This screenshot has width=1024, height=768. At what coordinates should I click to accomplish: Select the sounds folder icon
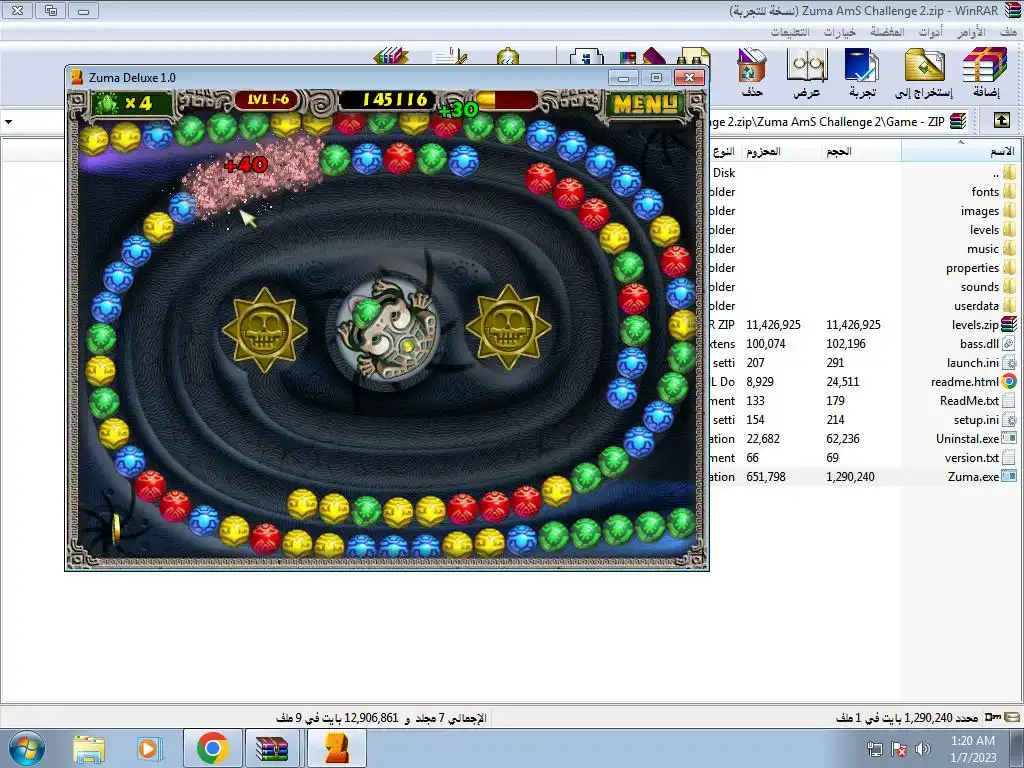point(1010,286)
